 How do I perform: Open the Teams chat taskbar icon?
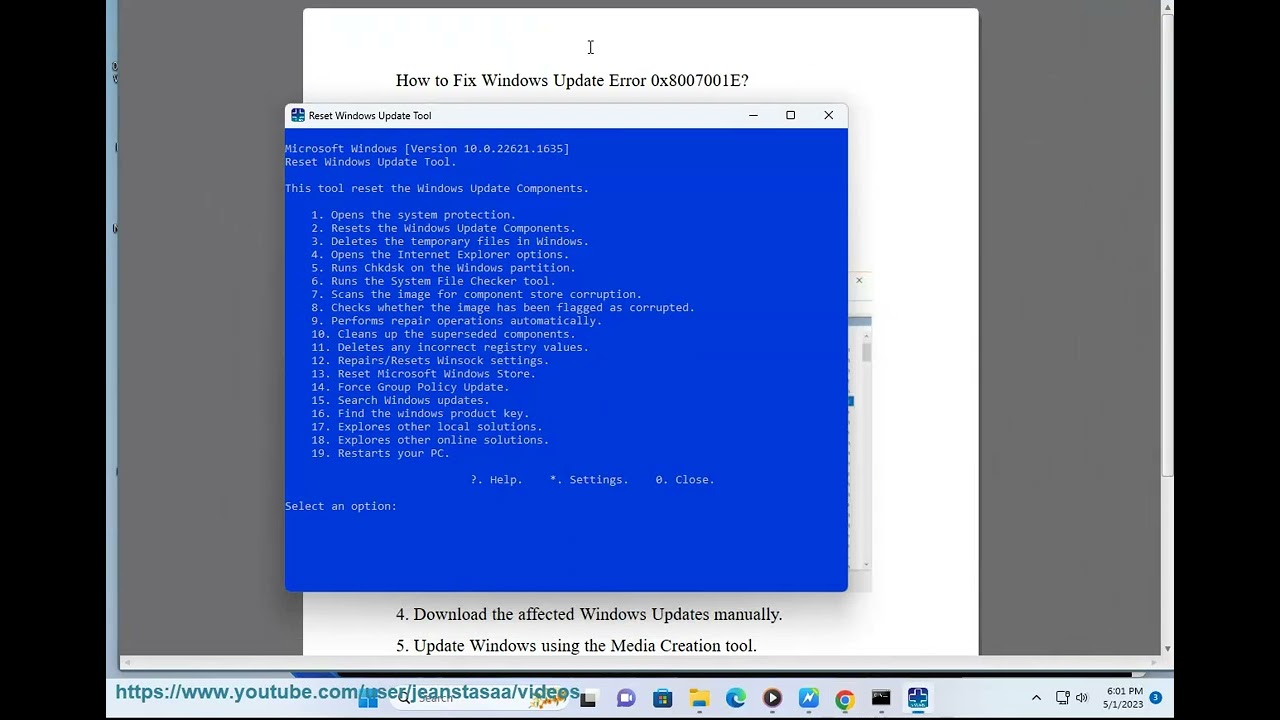point(626,699)
